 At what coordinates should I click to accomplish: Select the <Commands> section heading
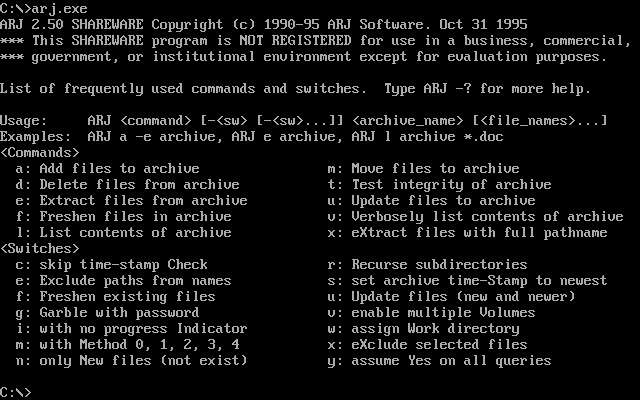click(x=40, y=153)
